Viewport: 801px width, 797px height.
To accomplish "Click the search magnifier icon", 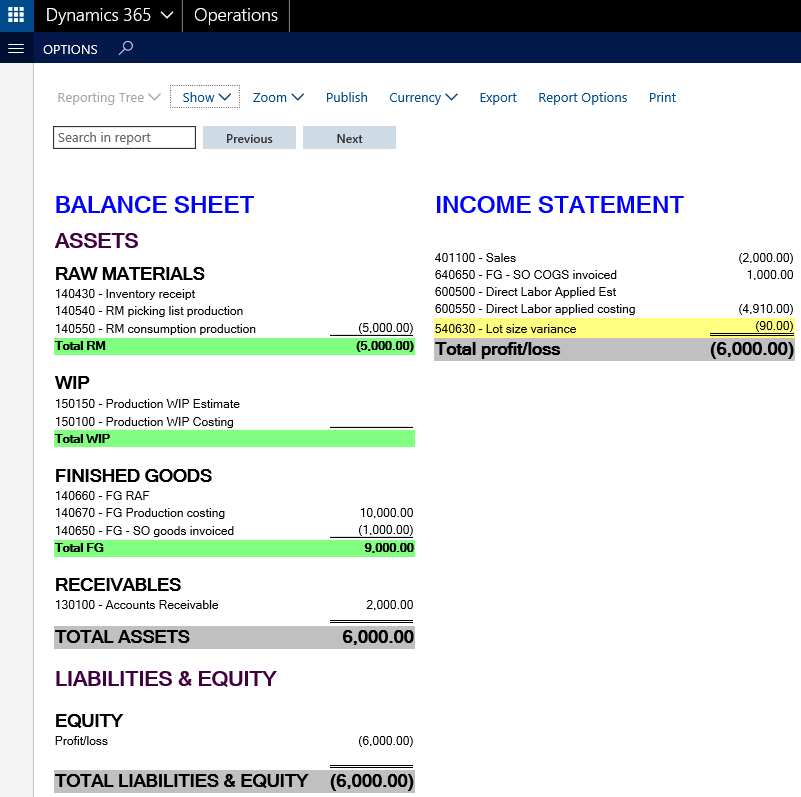I will (x=125, y=48).
